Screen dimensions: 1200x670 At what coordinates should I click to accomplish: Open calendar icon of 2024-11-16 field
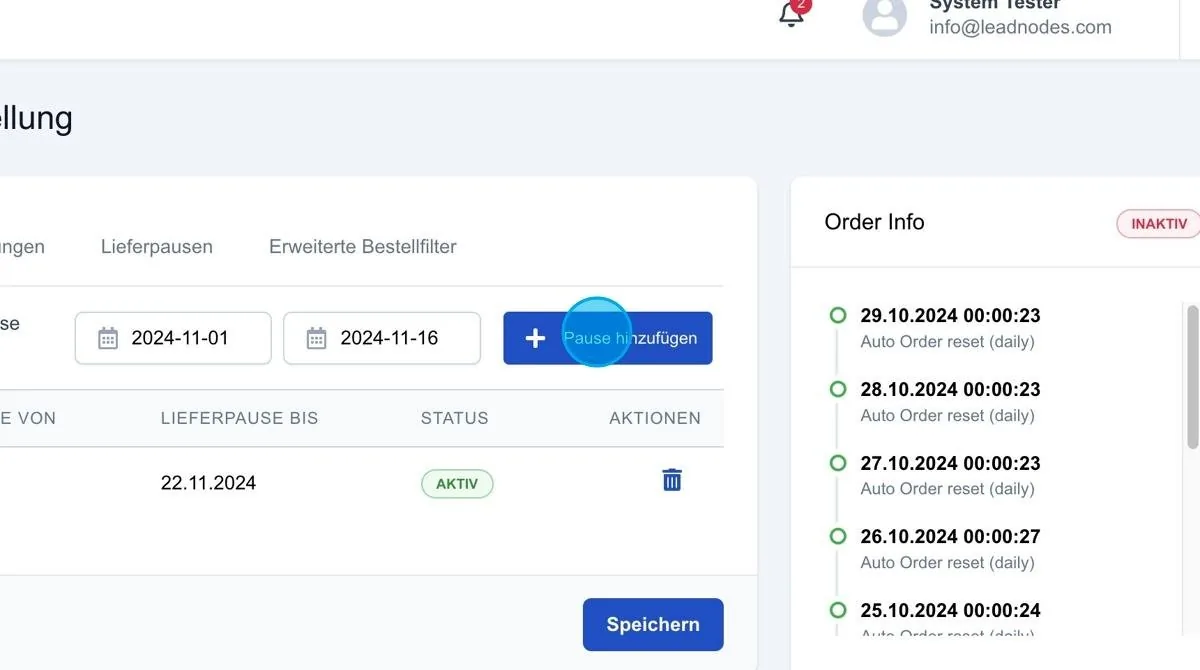click(316, 338)
